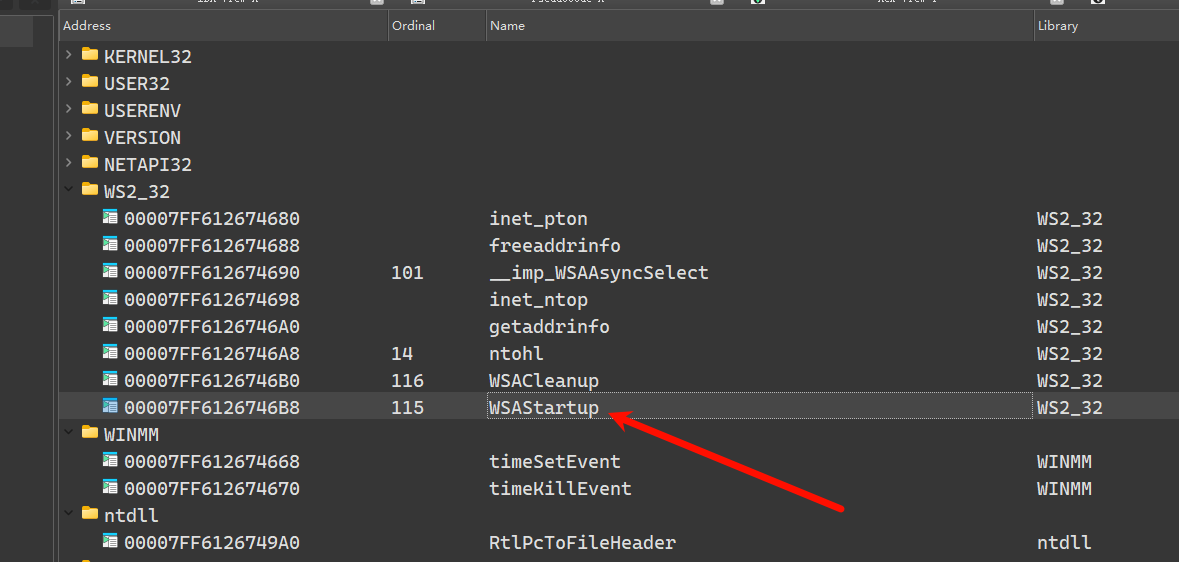Click the import icon beside address 00007FF612674680
Viewport: 1179px width, 562px height.
111,218
